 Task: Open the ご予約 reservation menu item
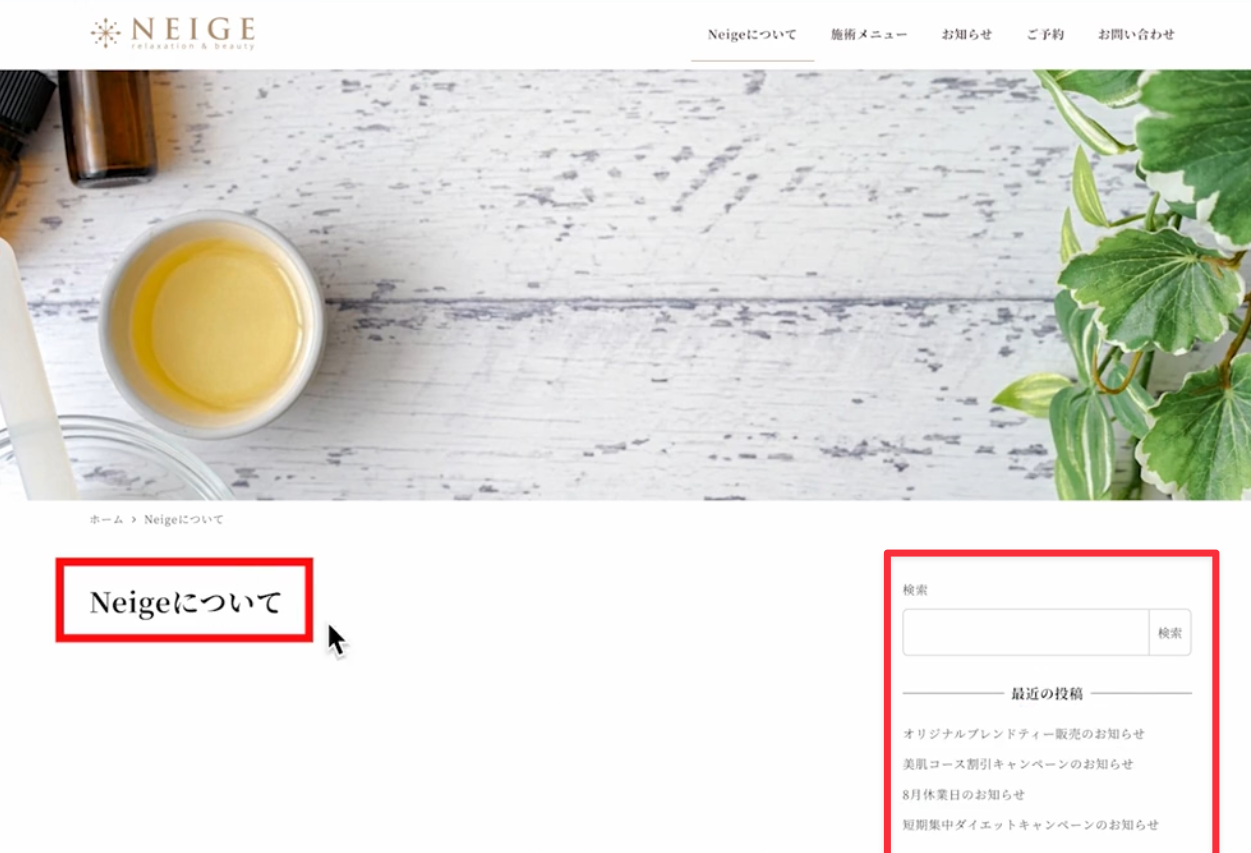(x=1045, y=34)
